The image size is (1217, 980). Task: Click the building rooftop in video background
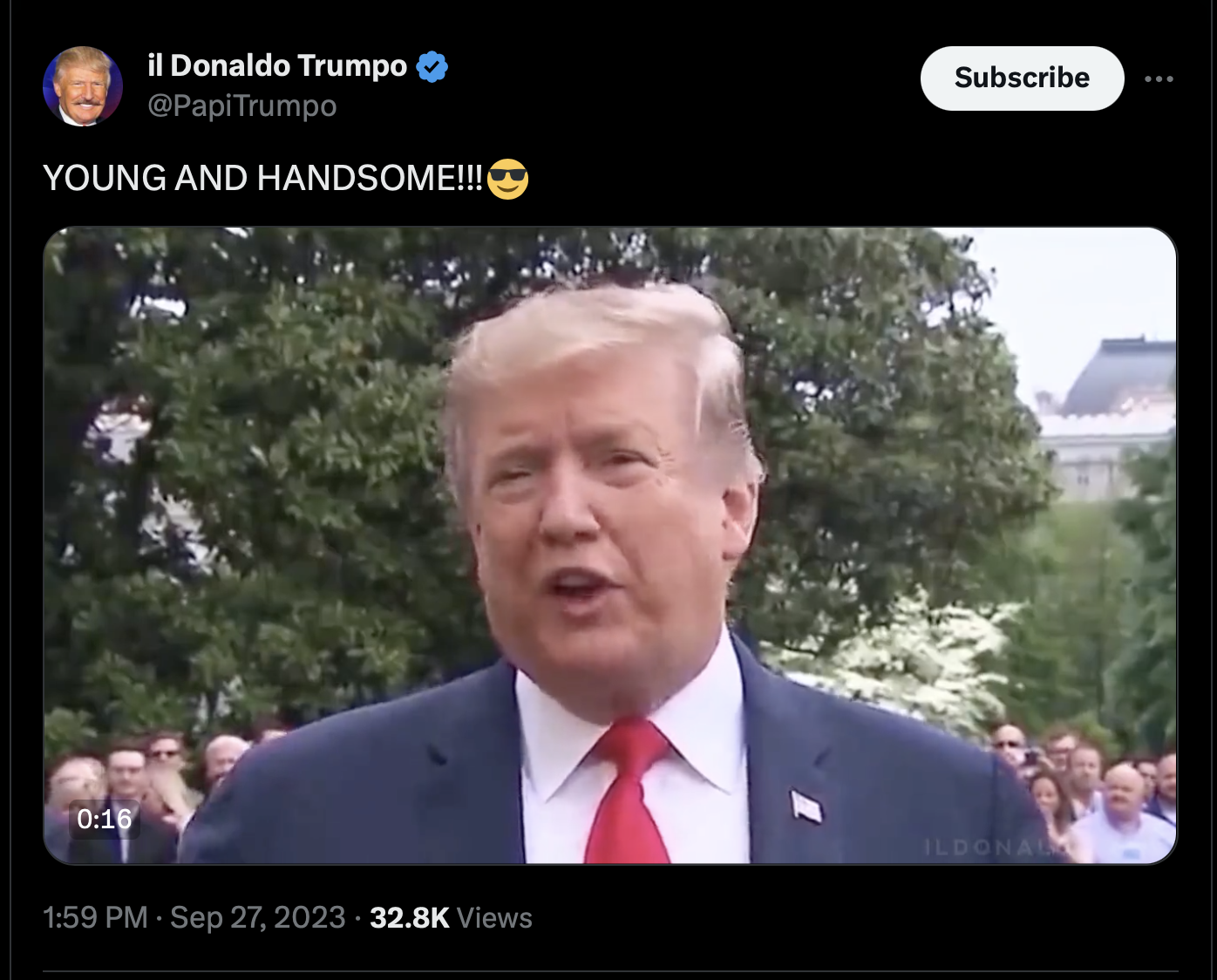tap(1118, 377)
